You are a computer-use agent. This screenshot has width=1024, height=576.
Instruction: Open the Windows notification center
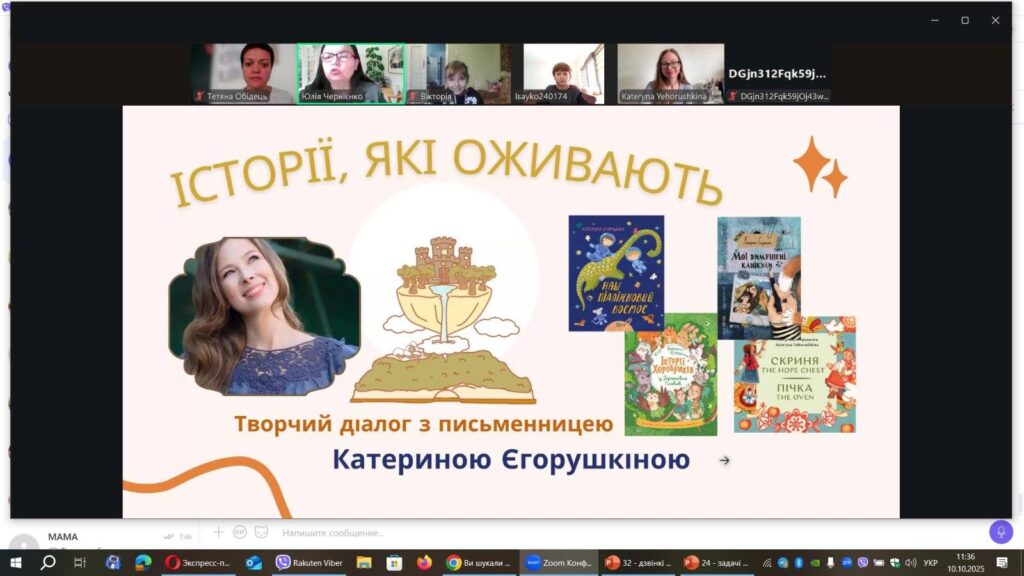pyautogui.click(x=1002, y=563)
